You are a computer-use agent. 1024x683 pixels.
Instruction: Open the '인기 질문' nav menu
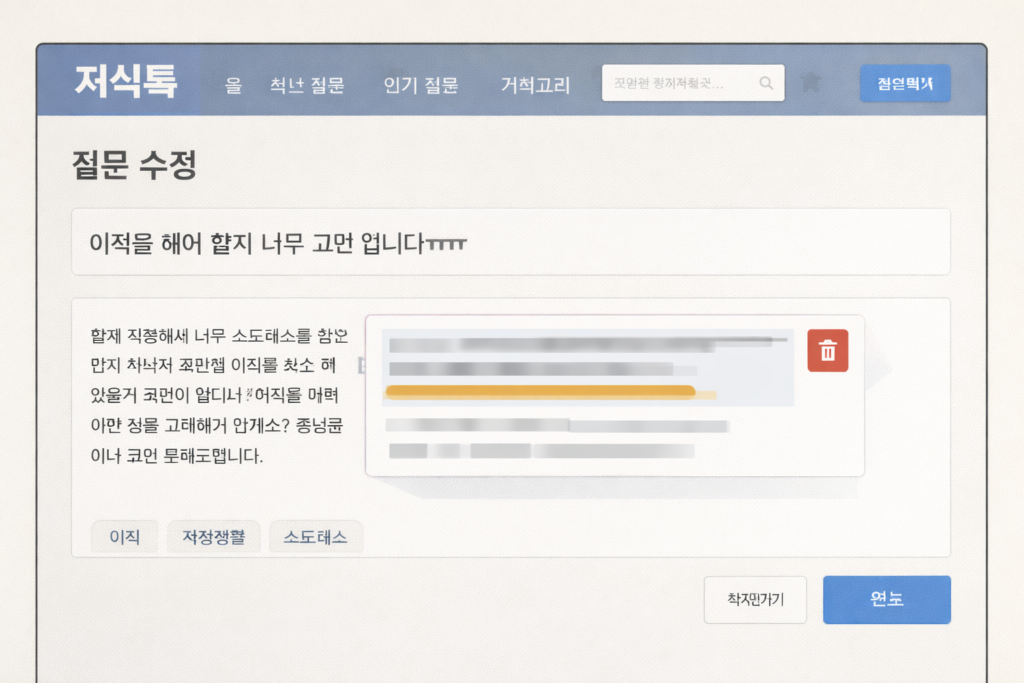tap(420, 85)
